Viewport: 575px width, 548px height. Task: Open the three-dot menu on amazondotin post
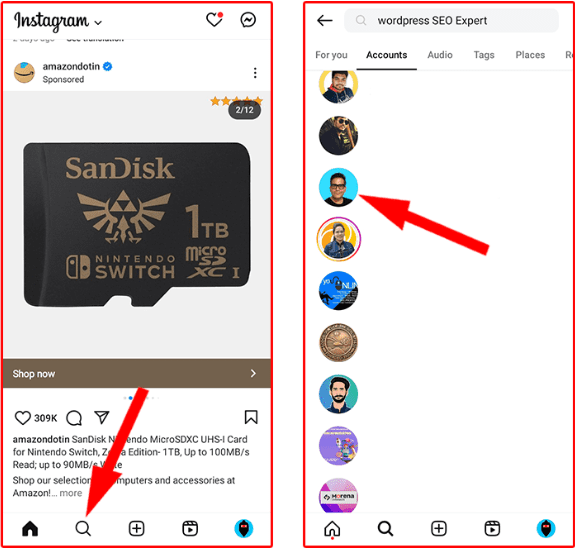click(255, 73)
